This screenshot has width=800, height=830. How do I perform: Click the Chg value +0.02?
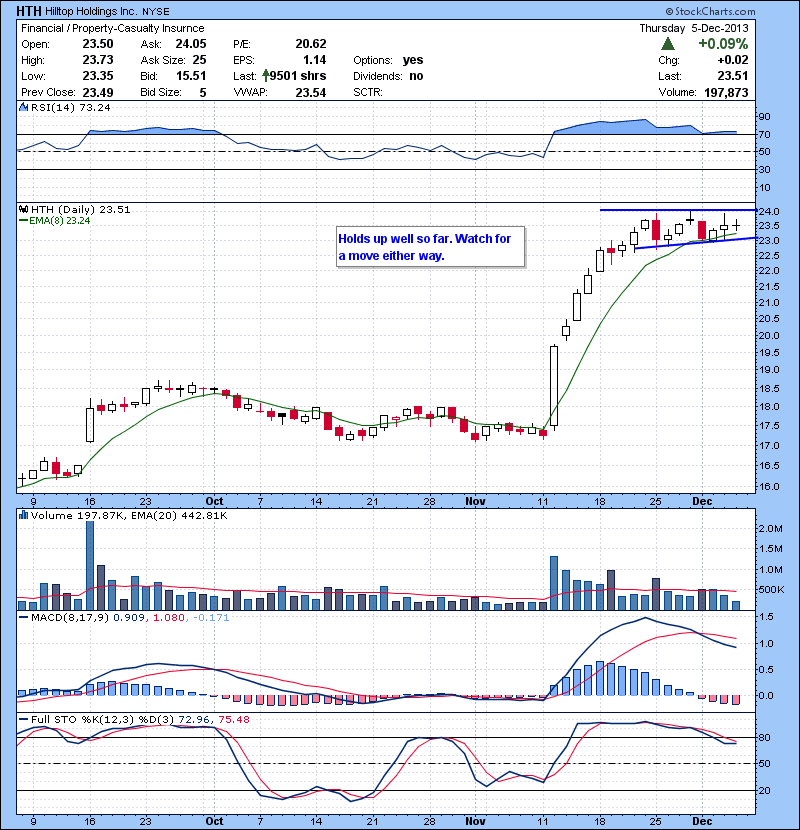[x=733, y=60]
